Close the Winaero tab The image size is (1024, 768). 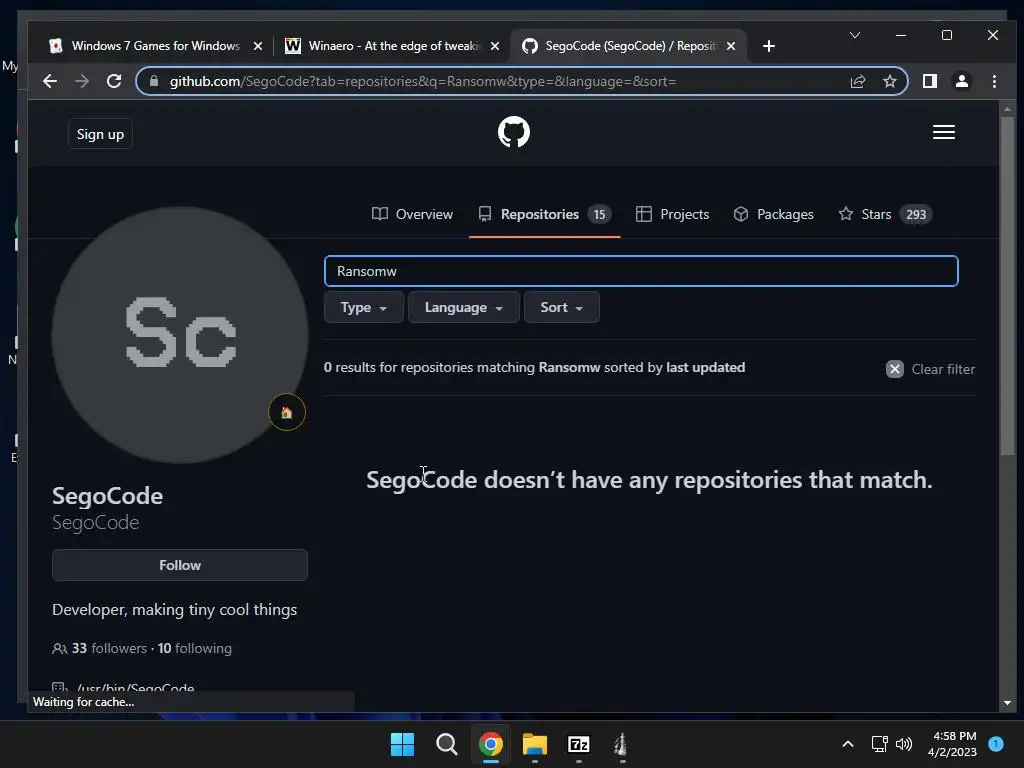(495, 46)
